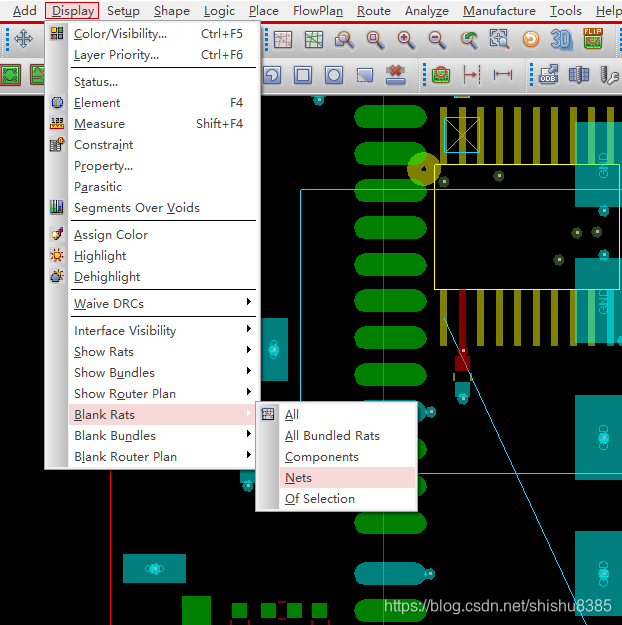Click the Zoom Out magnifier icon
This screenshot has width=622, height=625.
coord(437,40)
